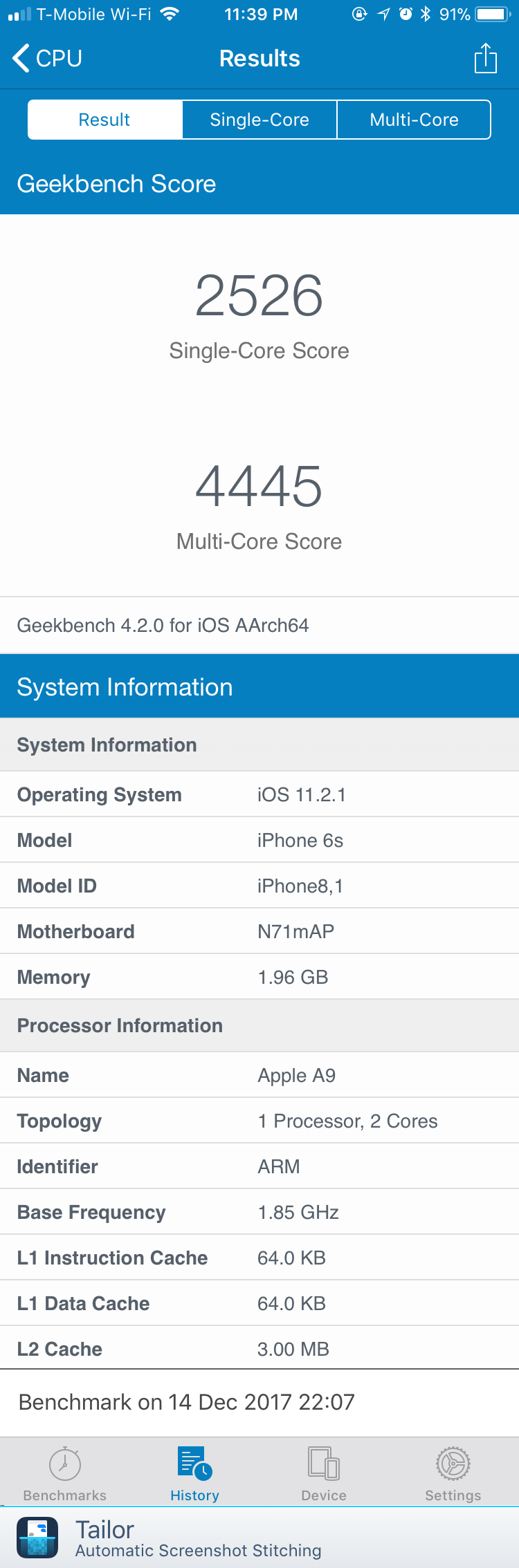Tap the Wi-Fi status icon
Viewport: 519px width, 1568px height.
170,14
